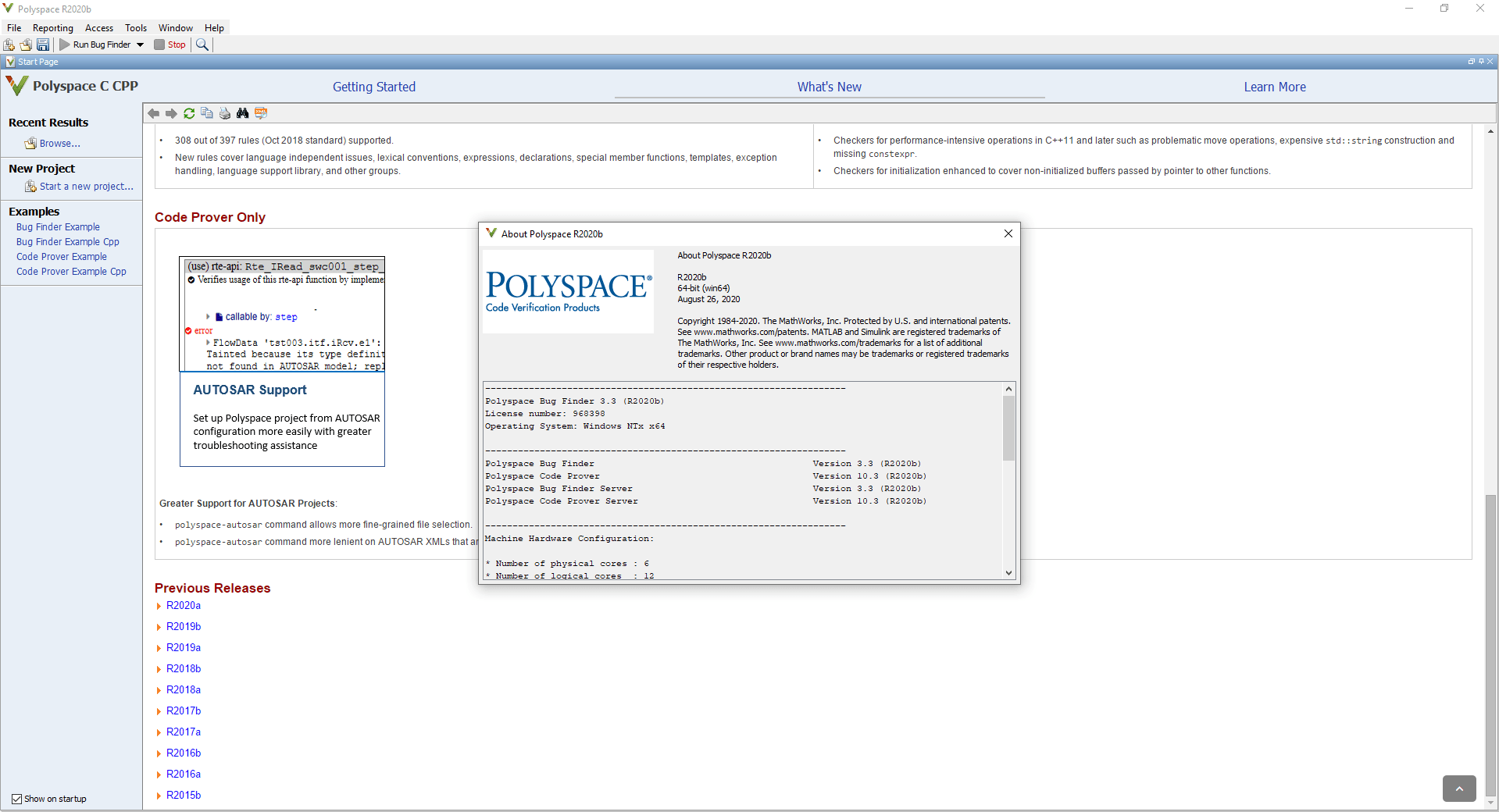Click the Polyspace logo image in About dialog

568,291
